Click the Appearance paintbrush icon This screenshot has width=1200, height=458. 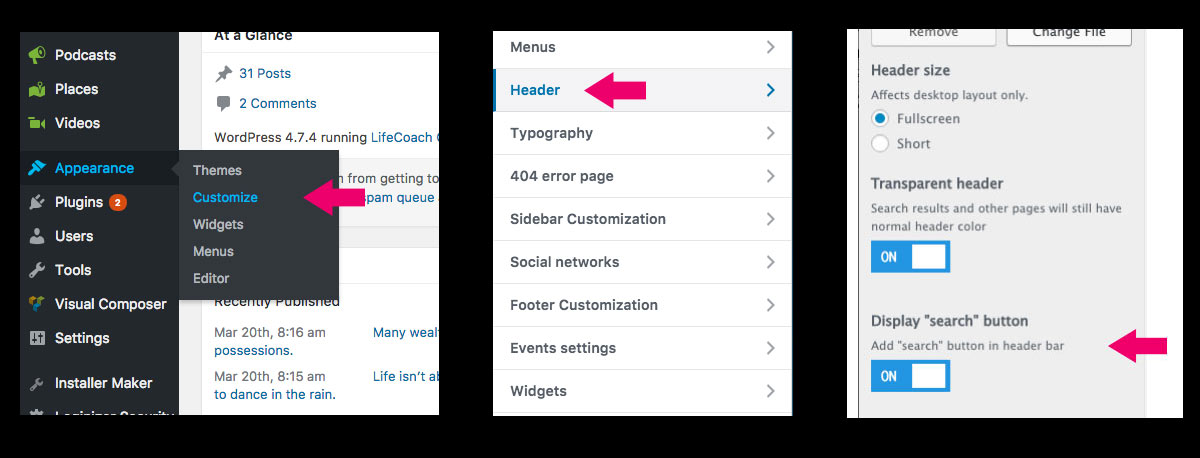tap(37, 168)
